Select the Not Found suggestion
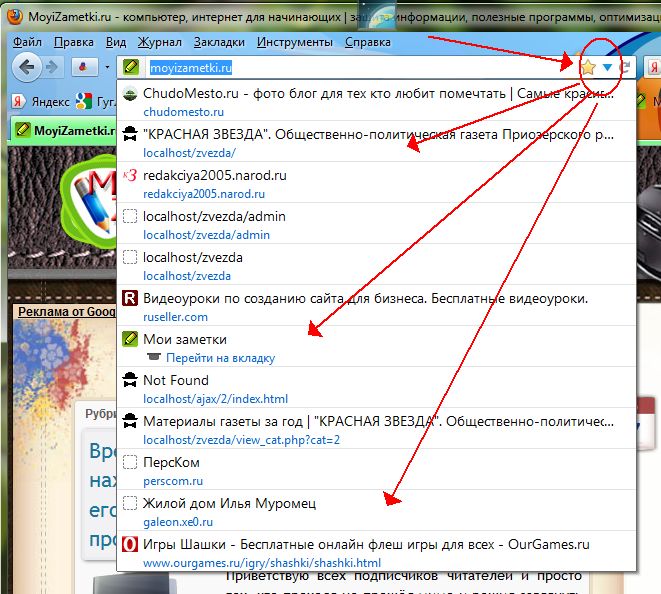Viewport: 661px width, 594px height. (x=377, y=387)
